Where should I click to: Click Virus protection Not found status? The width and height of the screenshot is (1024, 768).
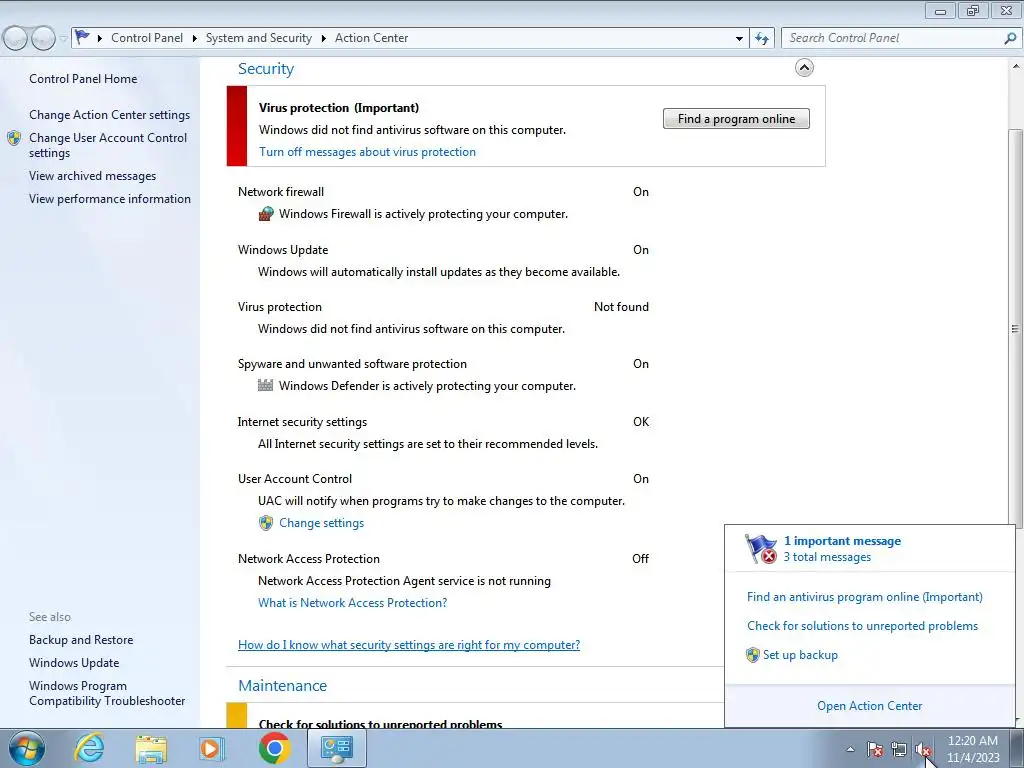pyautogui.click(x=621, y=307)
